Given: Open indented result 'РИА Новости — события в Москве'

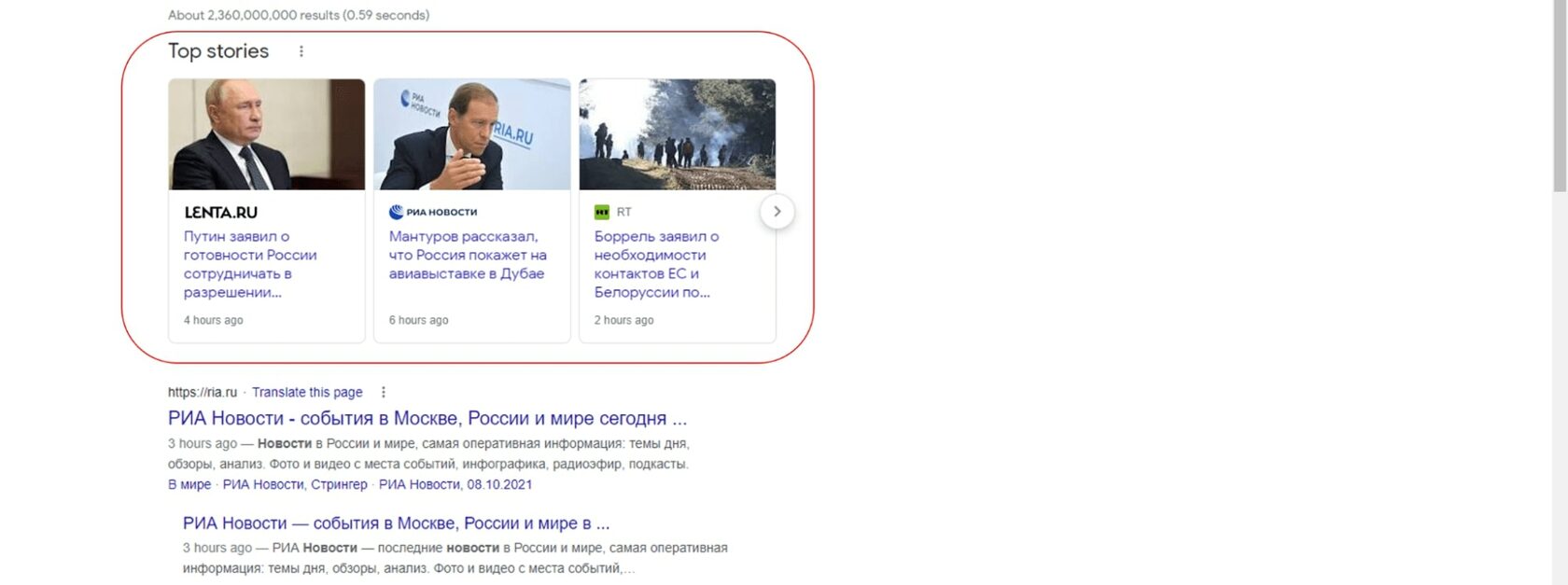Looking at the screenshot, I should [396, 523].
